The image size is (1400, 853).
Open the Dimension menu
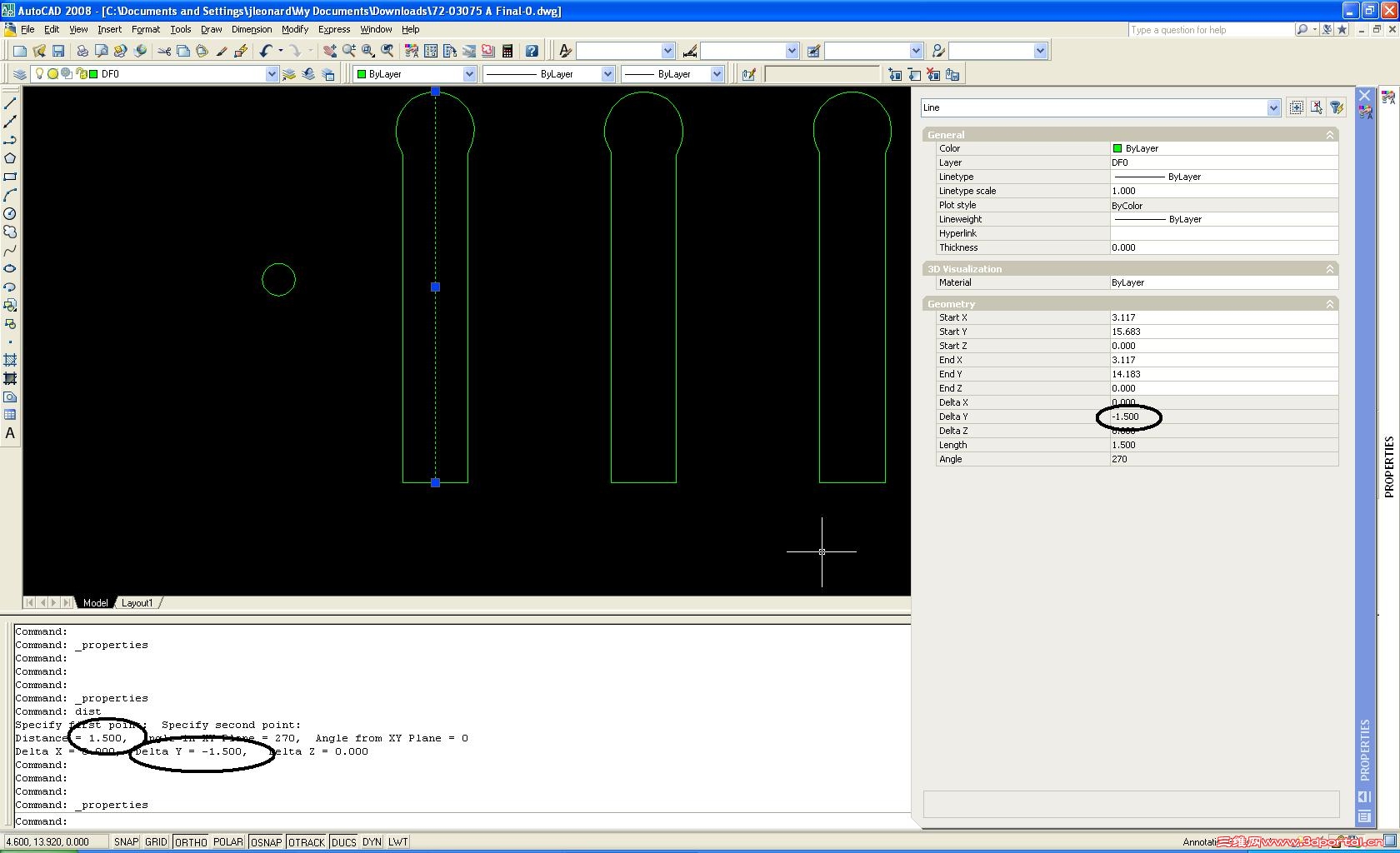pyautogui.click(x=251, y=29)
